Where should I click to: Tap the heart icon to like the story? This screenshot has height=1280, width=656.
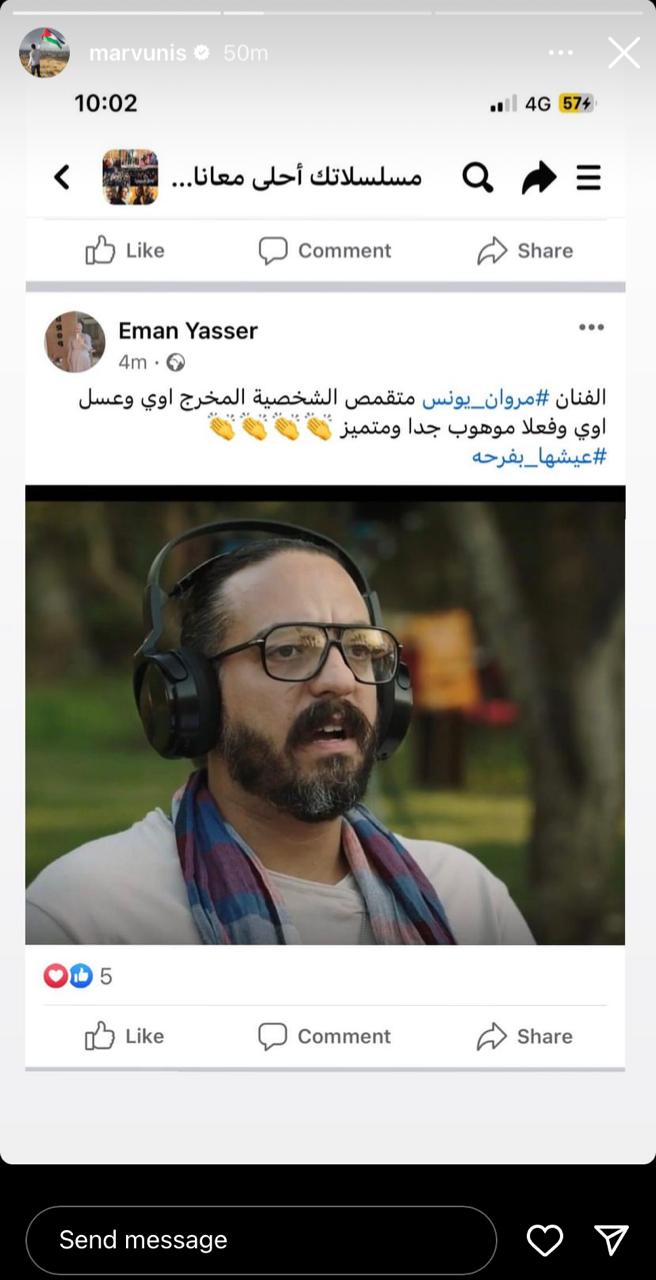tap(544, 1240)
